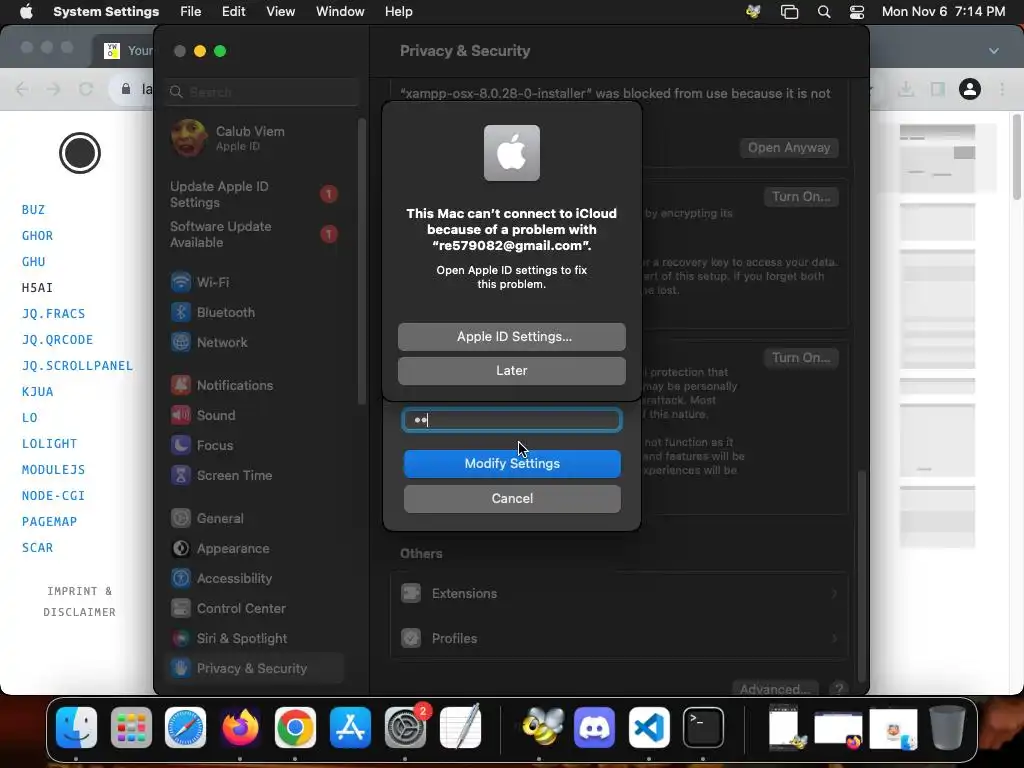Open Apple ID Settings from iCloud dialog
The width and height of the screenshot is (1024, 768).
click(511, 336)
